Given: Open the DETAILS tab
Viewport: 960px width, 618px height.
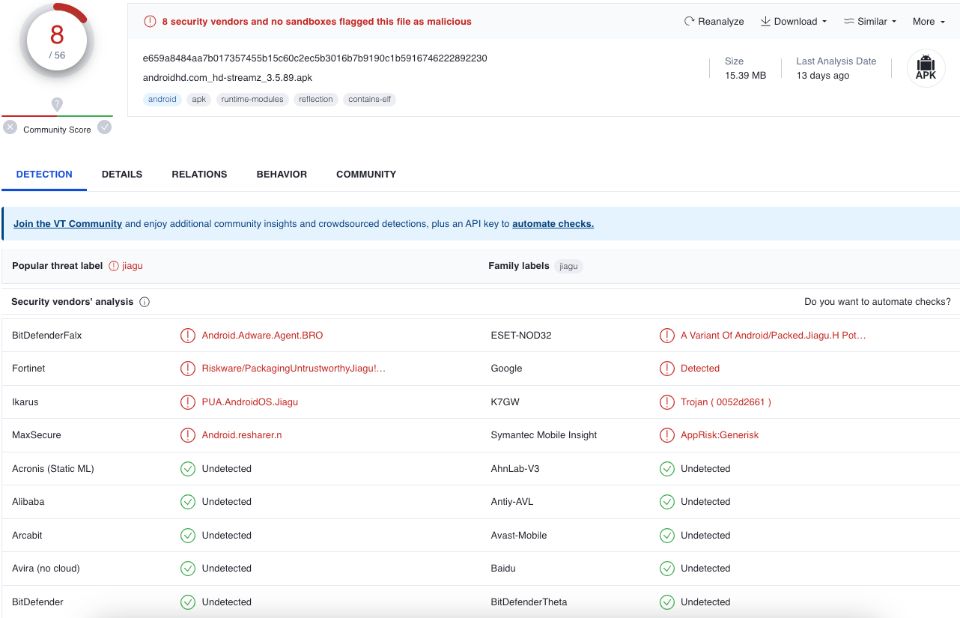Looking at the screenshot, I should click(x=122, y=175).
